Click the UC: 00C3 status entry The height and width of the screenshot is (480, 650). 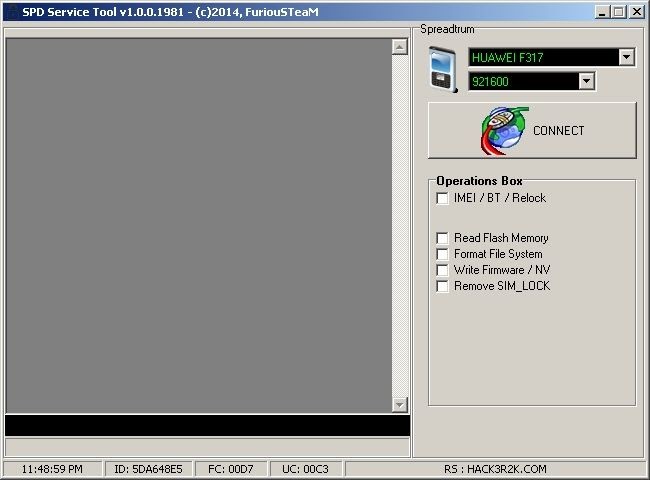305,469
